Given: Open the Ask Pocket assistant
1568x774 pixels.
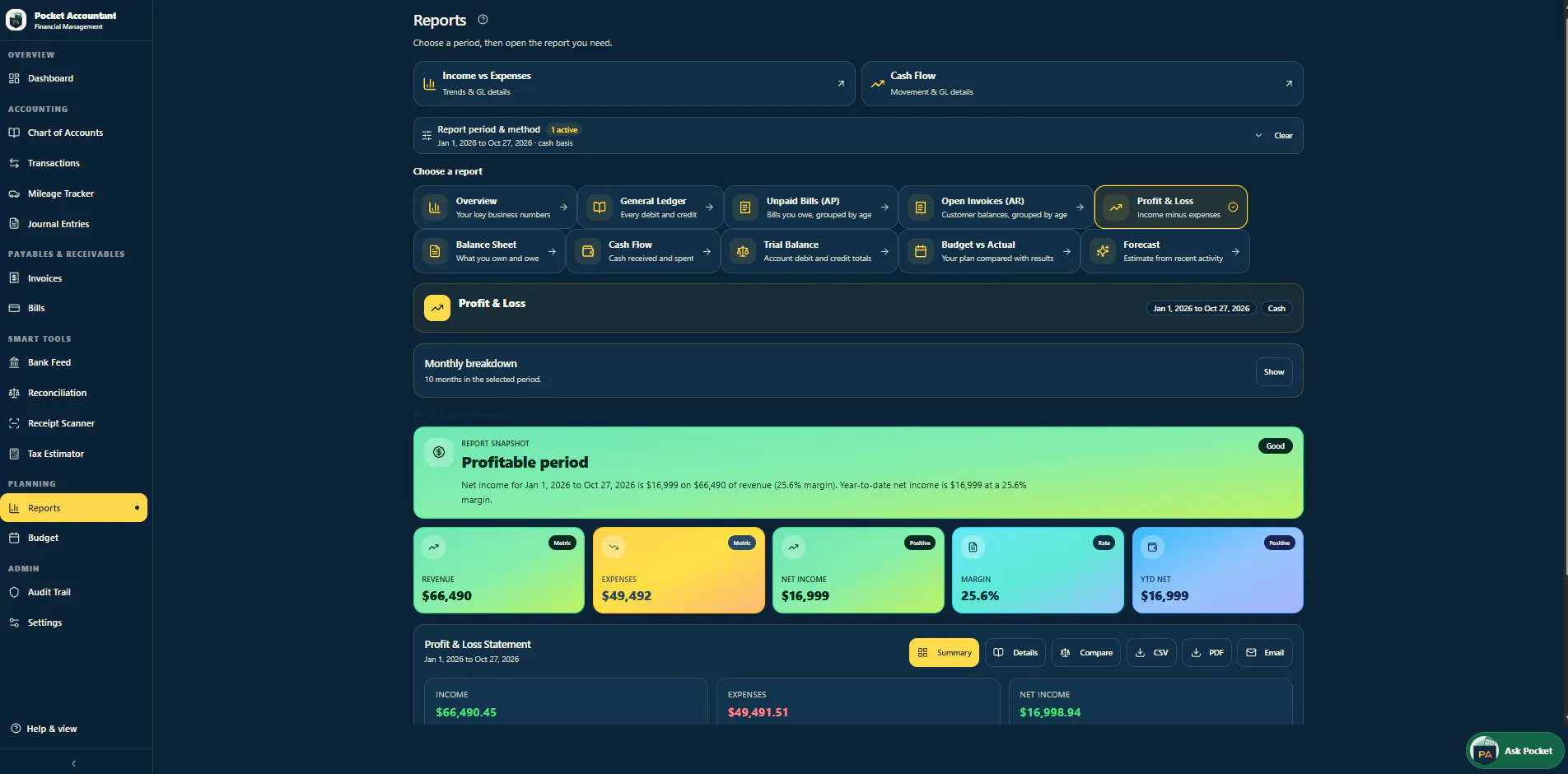Looking at the screenshot, I should [x=1515, y=751].
